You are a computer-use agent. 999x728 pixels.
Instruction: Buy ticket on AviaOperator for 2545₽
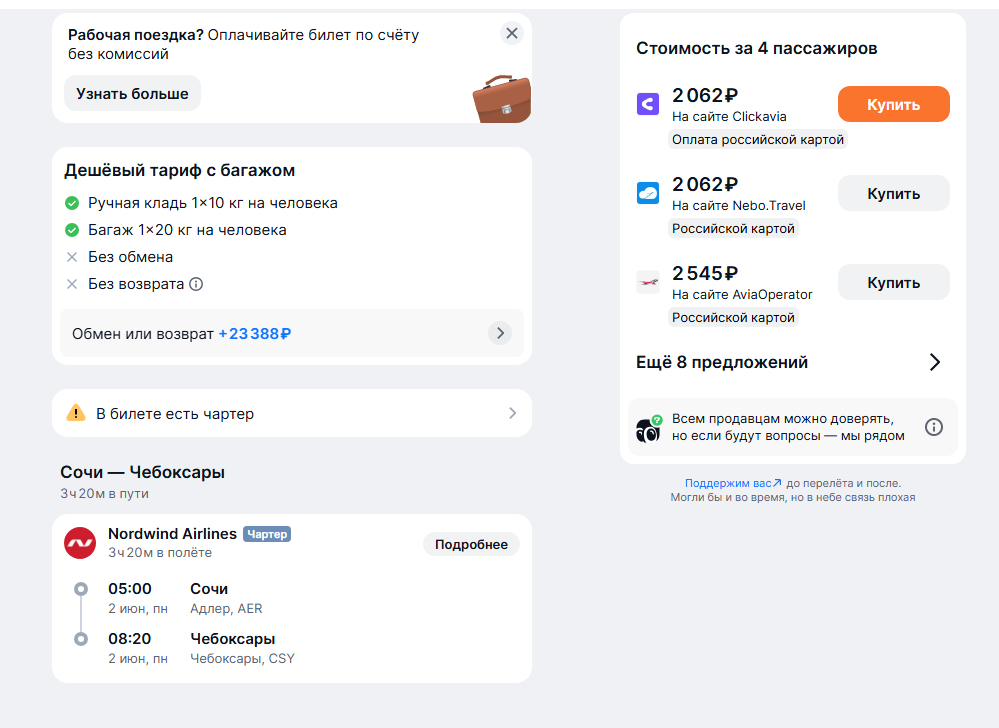pyautogui.click(x=893, y=282)
